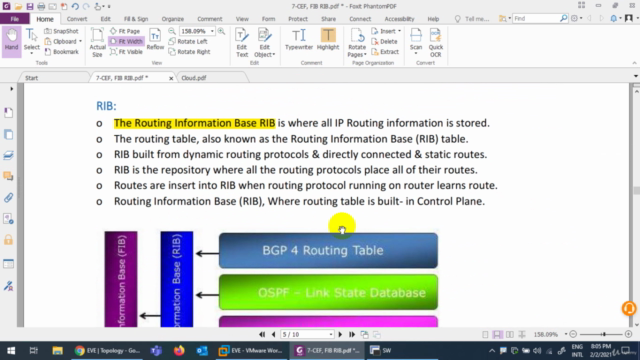Switch to the Comment ribbon tab
This screenshot has width=640, height=360.
point(210,19)
